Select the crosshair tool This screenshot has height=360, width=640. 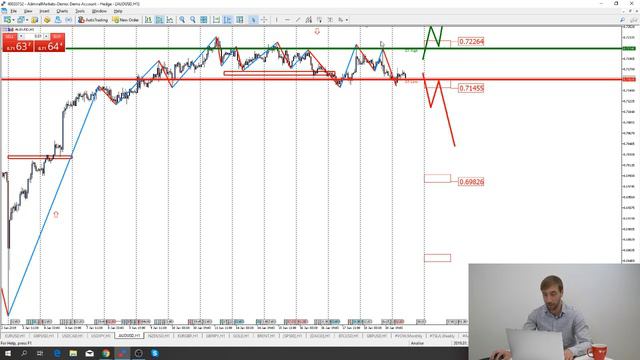click(264, 20)
